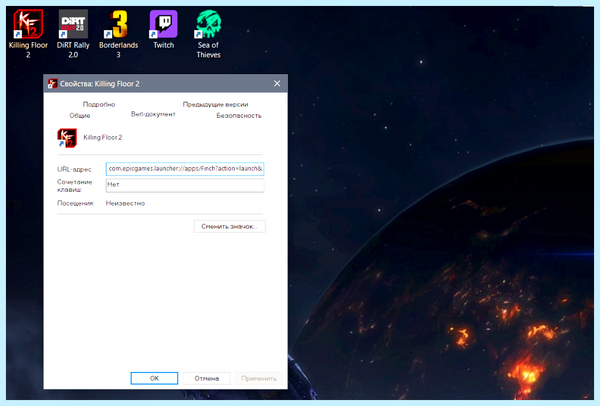Open Killing Floor 2 desktop shortcut
This screenshot has width=600, height=406.
click(x=28, y=34)
